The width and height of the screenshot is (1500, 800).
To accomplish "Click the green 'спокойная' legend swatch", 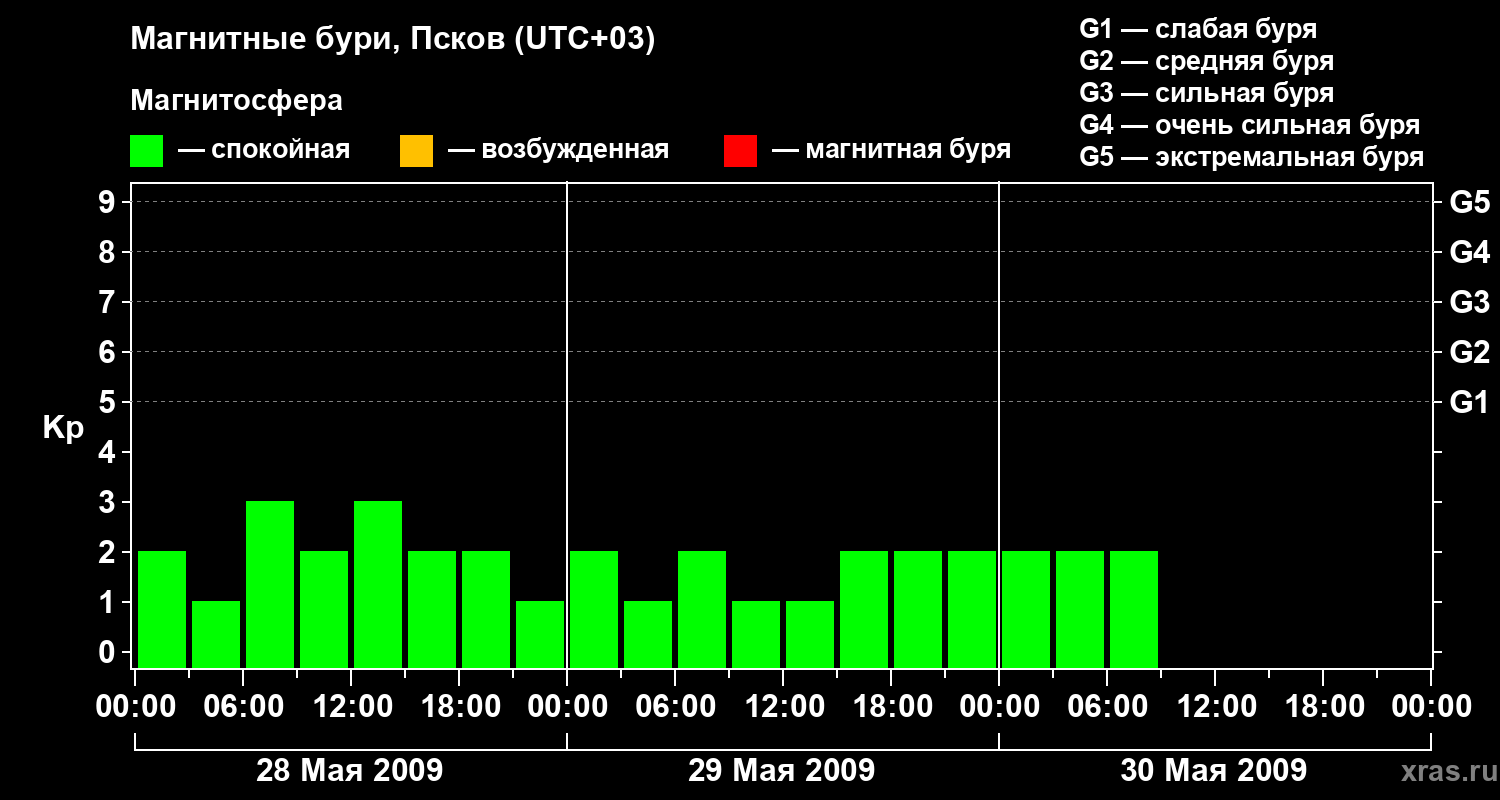I will pos(147,151).
